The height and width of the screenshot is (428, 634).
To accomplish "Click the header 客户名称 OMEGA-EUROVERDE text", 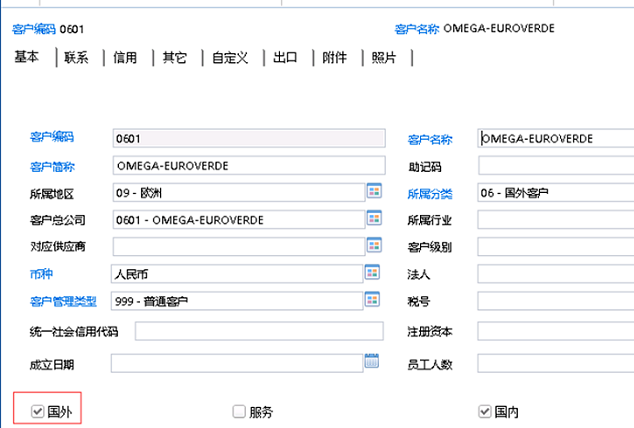I will click(x=475, y=28).
